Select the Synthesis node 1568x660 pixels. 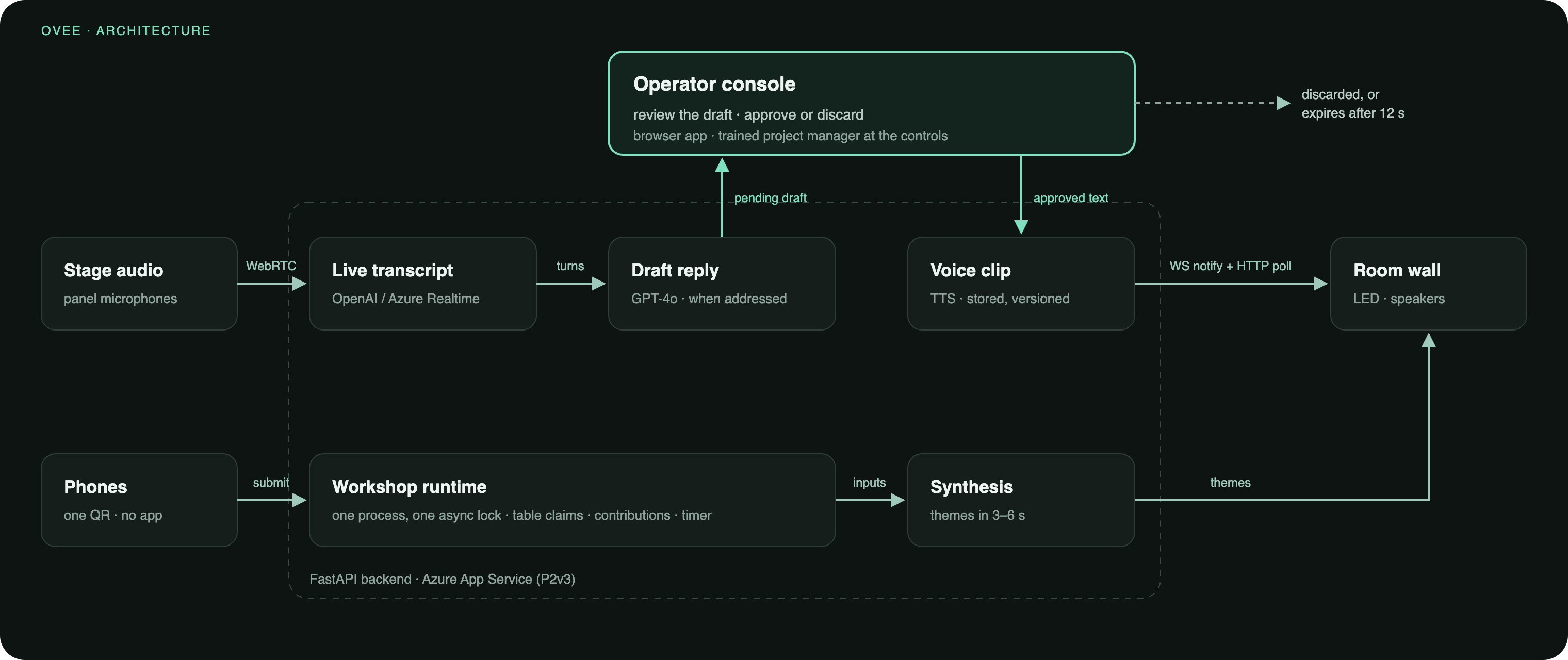click(x=1021, y=500)
